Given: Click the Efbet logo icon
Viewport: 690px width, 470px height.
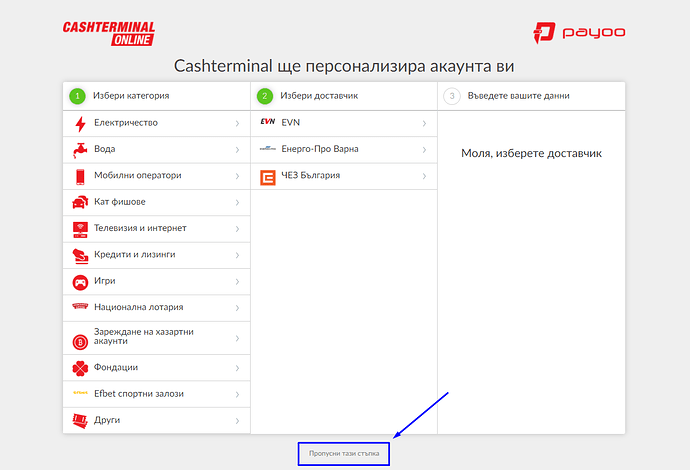Looking at the screenshot, I should 81,393.
